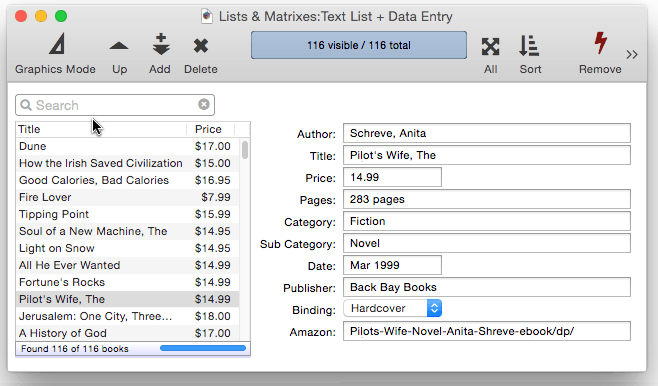Sort list by Title column header
This screenshot has width=658, height=386.
(x=101, y=129)
